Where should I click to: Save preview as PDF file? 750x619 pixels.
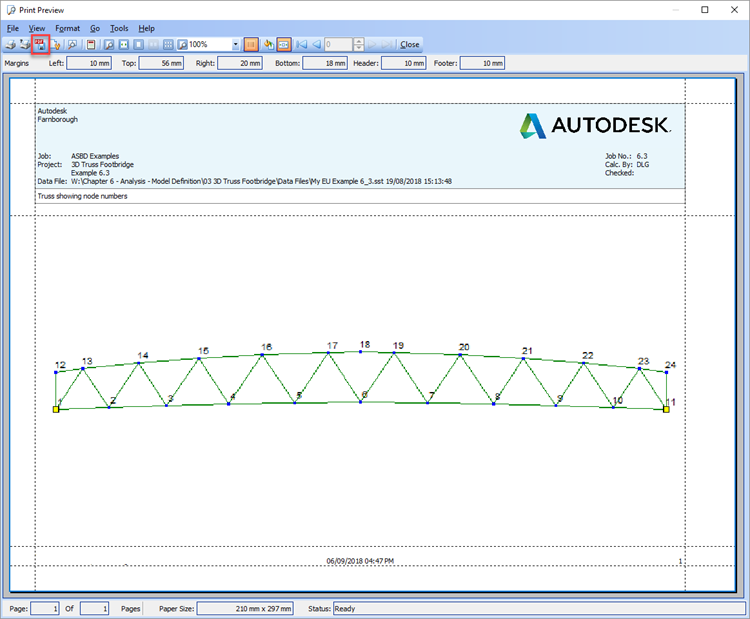[x=40, y=44]
